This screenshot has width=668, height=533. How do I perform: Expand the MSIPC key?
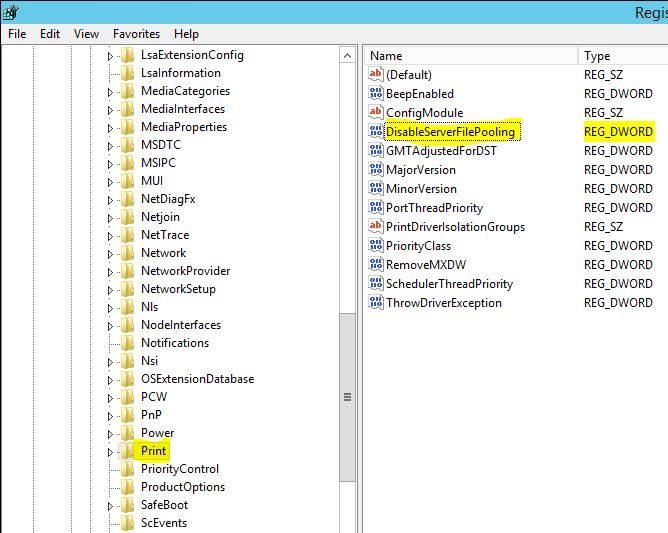pos(110,164)
